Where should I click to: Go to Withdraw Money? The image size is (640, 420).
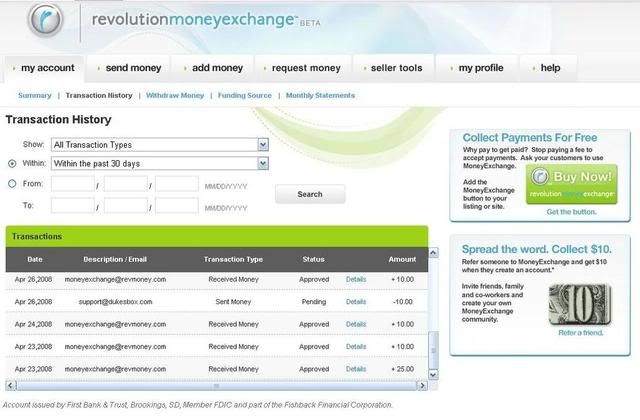pos(175,96)
